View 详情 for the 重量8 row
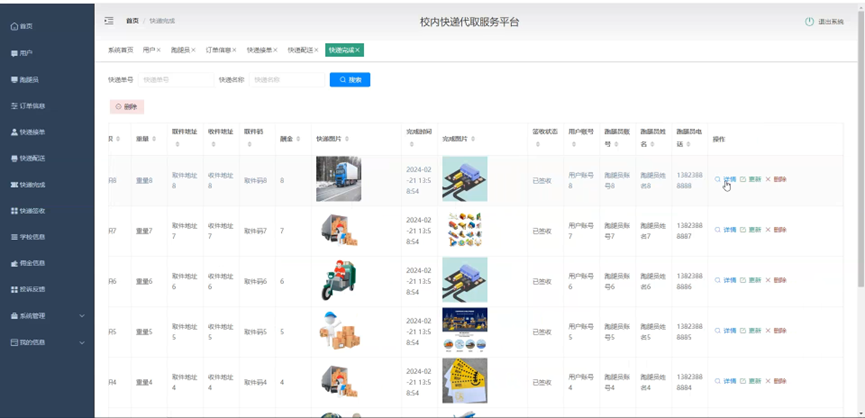Viewport: 865px width, 418px height. [x=726, y=179]
